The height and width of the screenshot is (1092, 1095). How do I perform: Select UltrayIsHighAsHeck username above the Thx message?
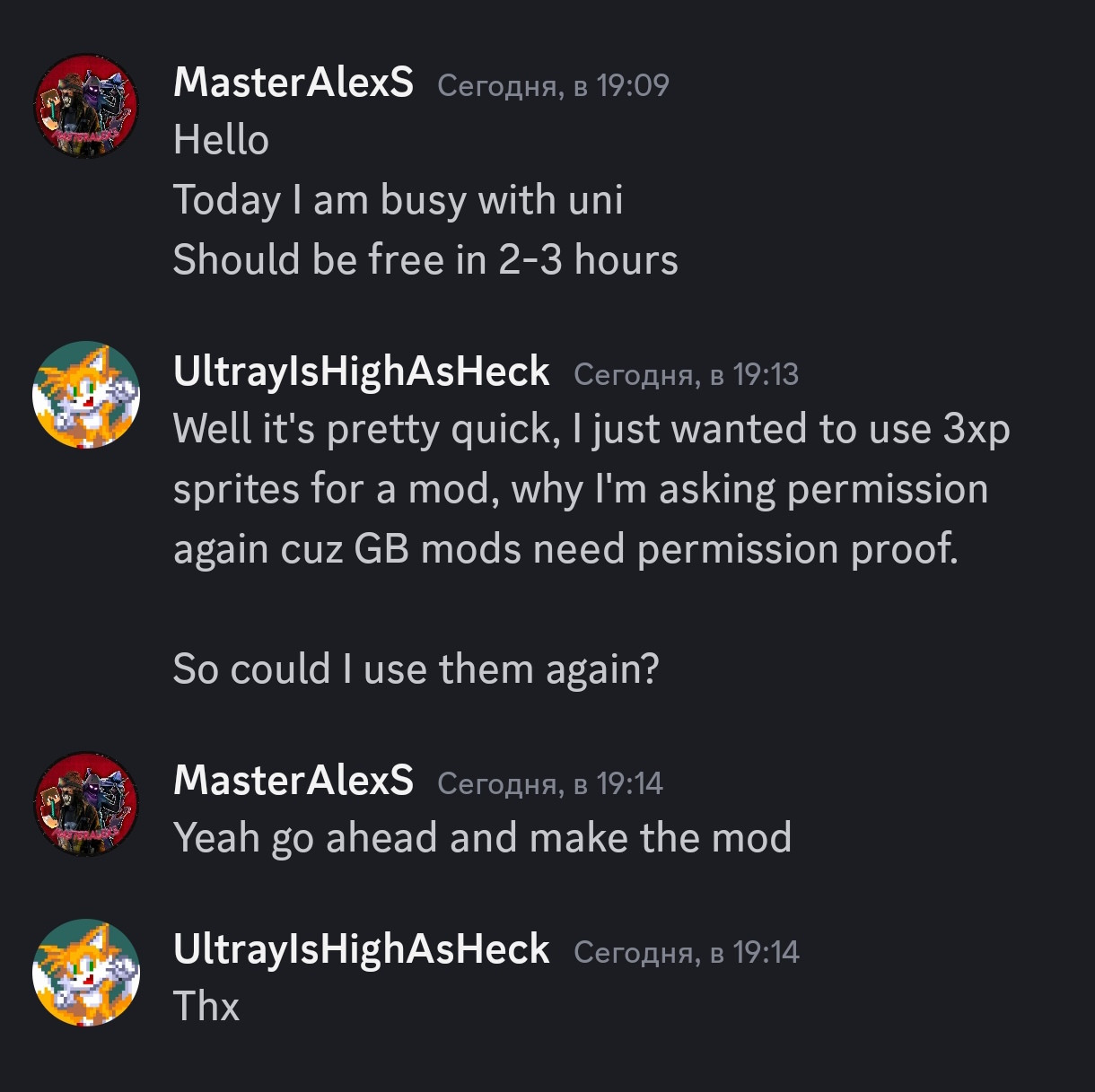pos(361,950)
